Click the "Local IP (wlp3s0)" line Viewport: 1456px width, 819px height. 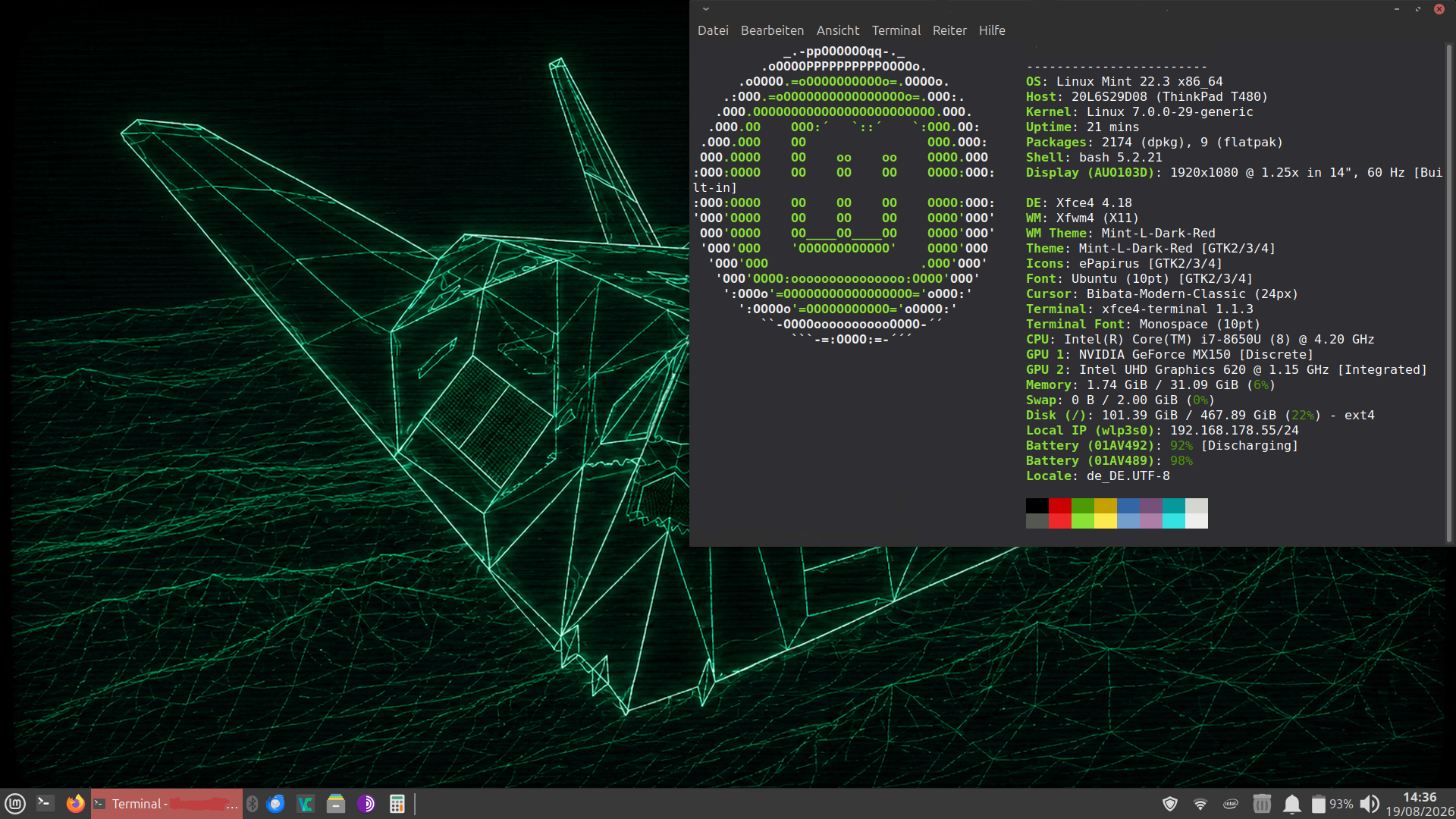(x=1163, y=431)
